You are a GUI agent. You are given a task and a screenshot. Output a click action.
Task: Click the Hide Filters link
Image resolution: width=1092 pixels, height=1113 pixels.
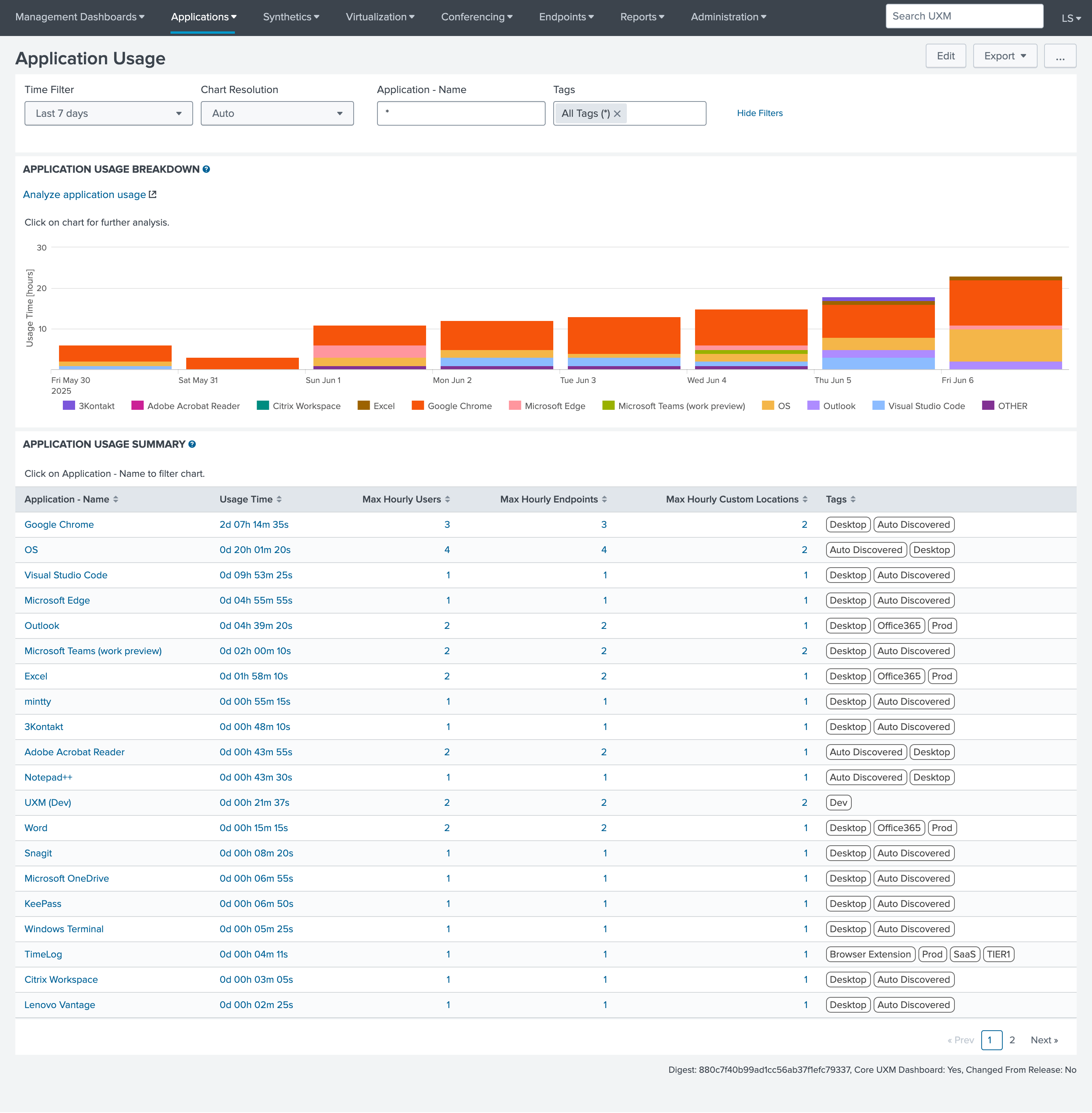pos(759,113)
